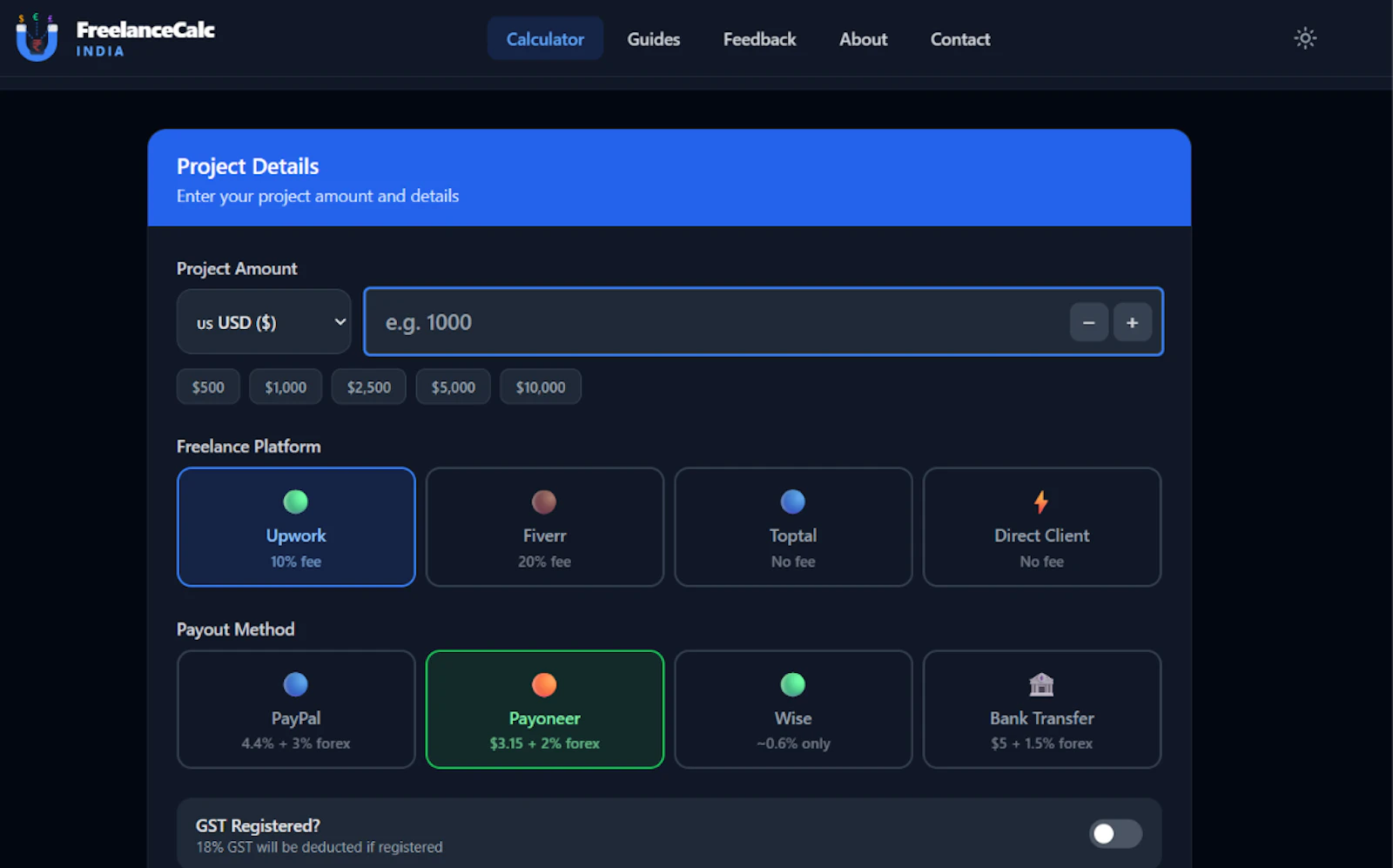Click the green Upwork platform dot
This screenshot has height=868, width=1393.
pos(296,501)
